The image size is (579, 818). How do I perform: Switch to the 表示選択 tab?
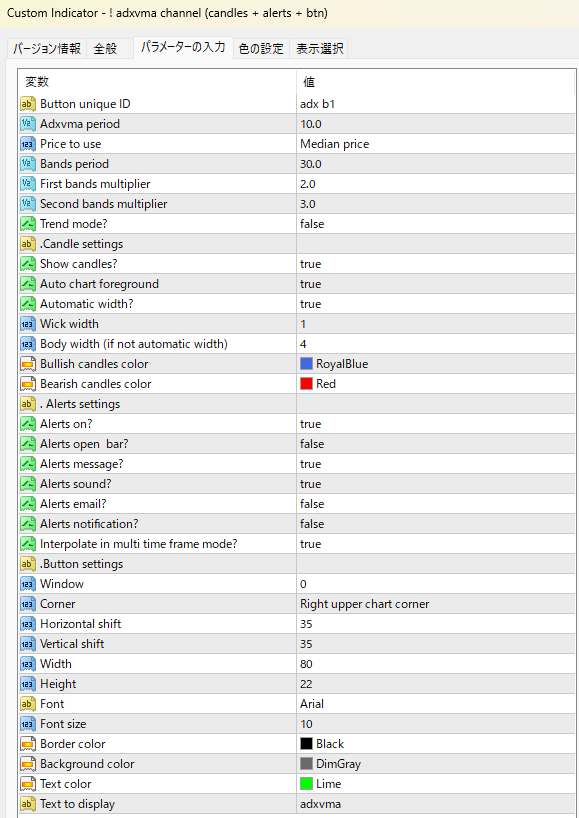click(x=319, y=49)
